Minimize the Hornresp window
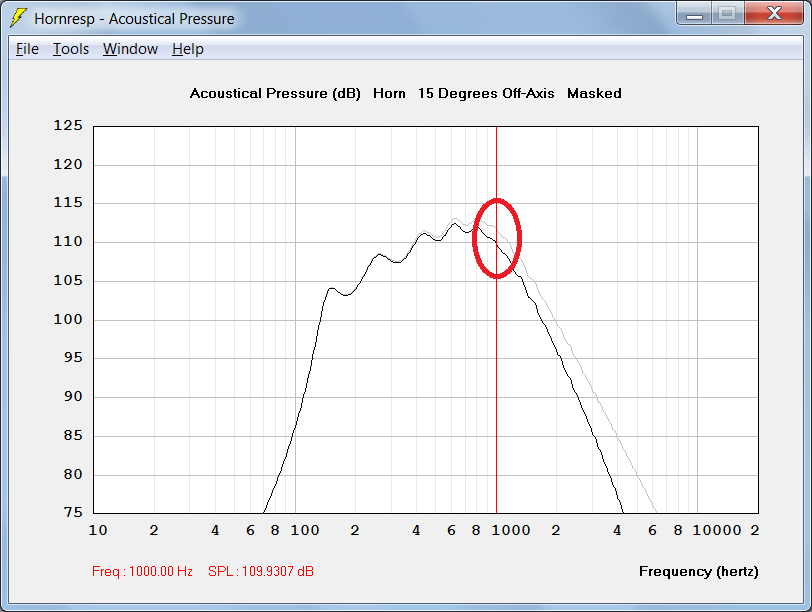This screenshot has height=612, width=812. point(694,14)
